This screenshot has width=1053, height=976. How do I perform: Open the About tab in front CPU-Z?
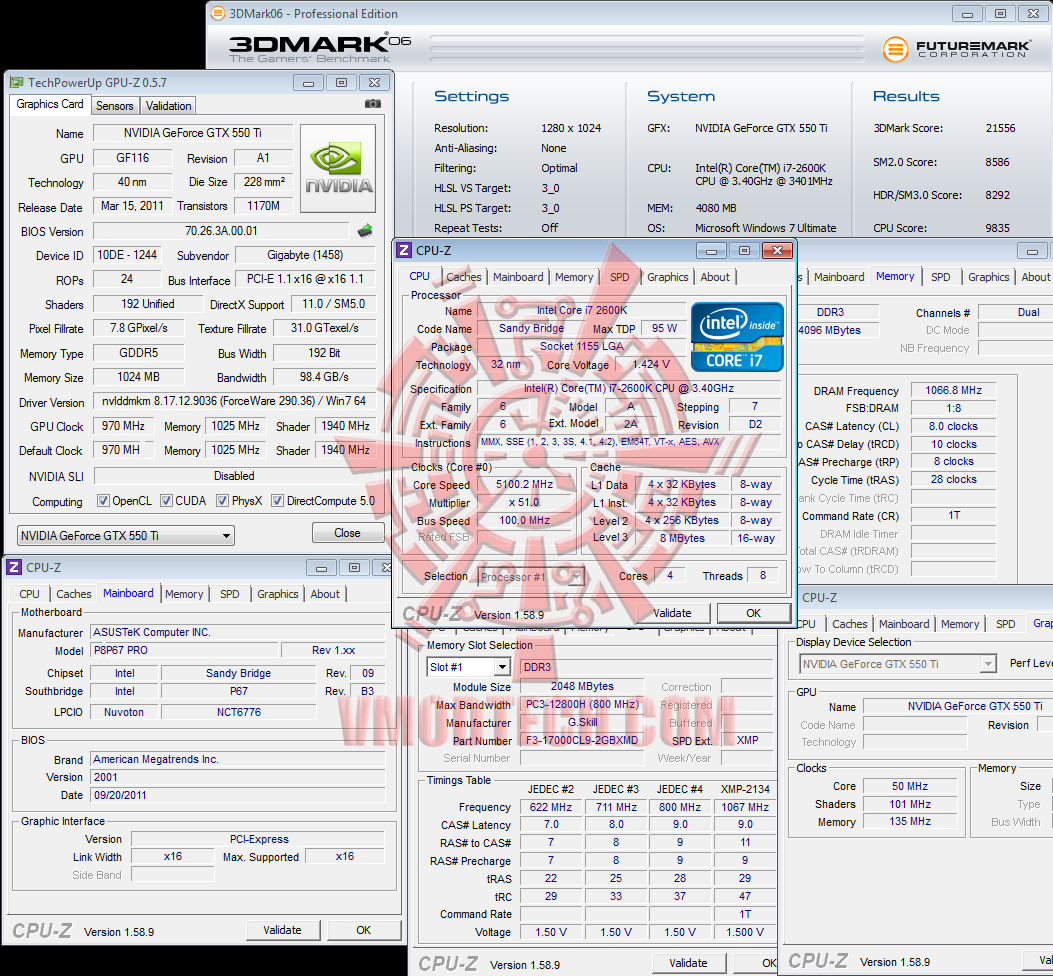715,277
